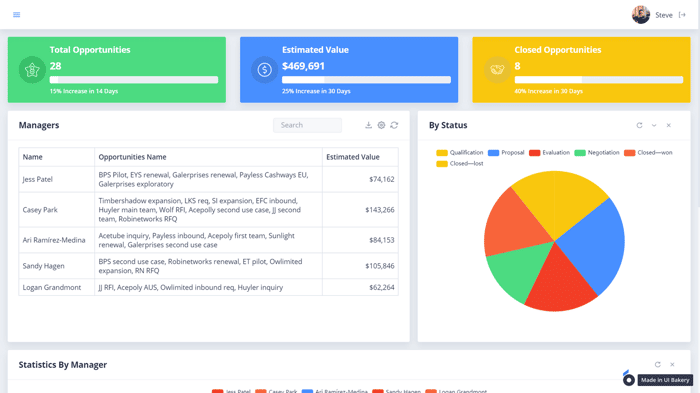Refresh the Managers table
700x393 pixels.
pos(394,125)
